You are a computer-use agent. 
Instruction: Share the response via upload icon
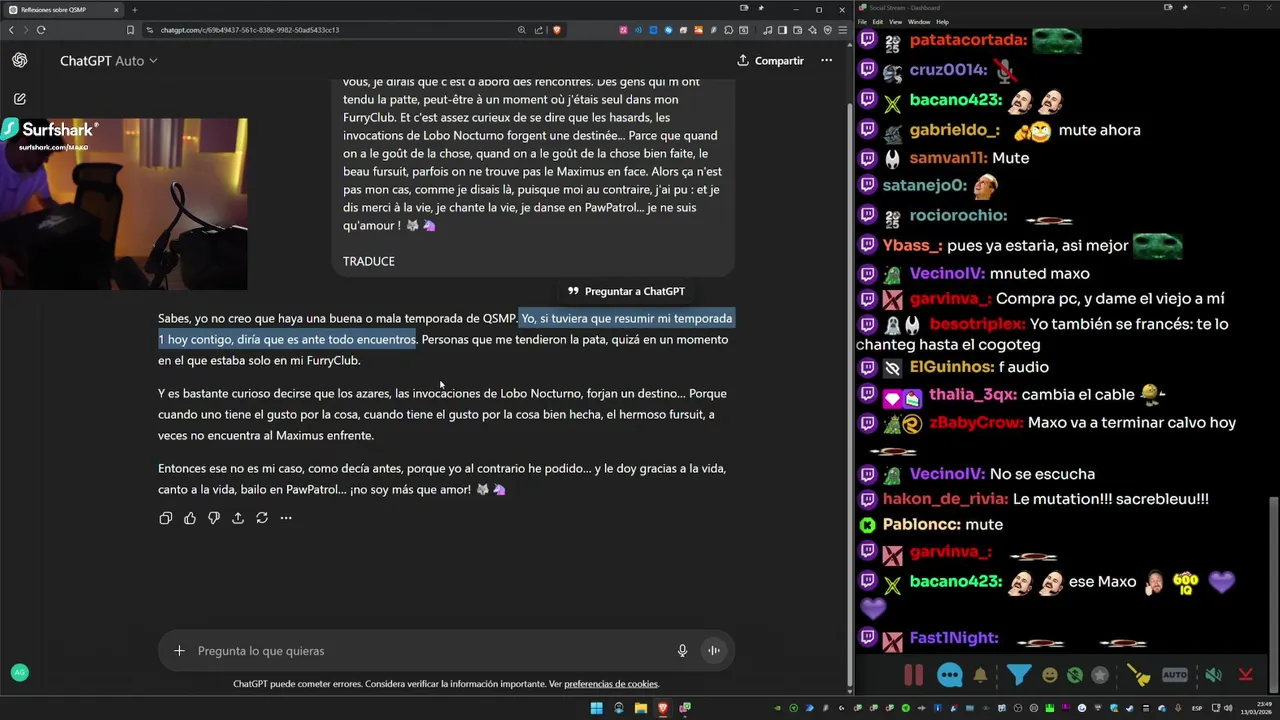point(238,518)
